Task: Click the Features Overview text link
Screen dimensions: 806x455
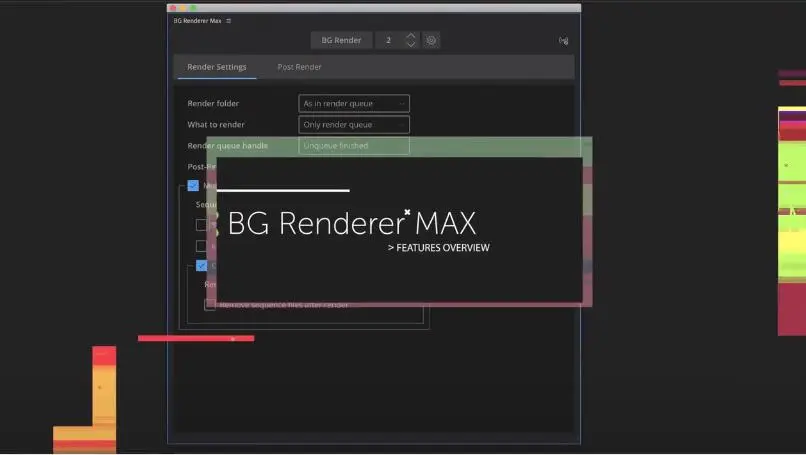Action: pyautogui.click(x=439, y=248)
